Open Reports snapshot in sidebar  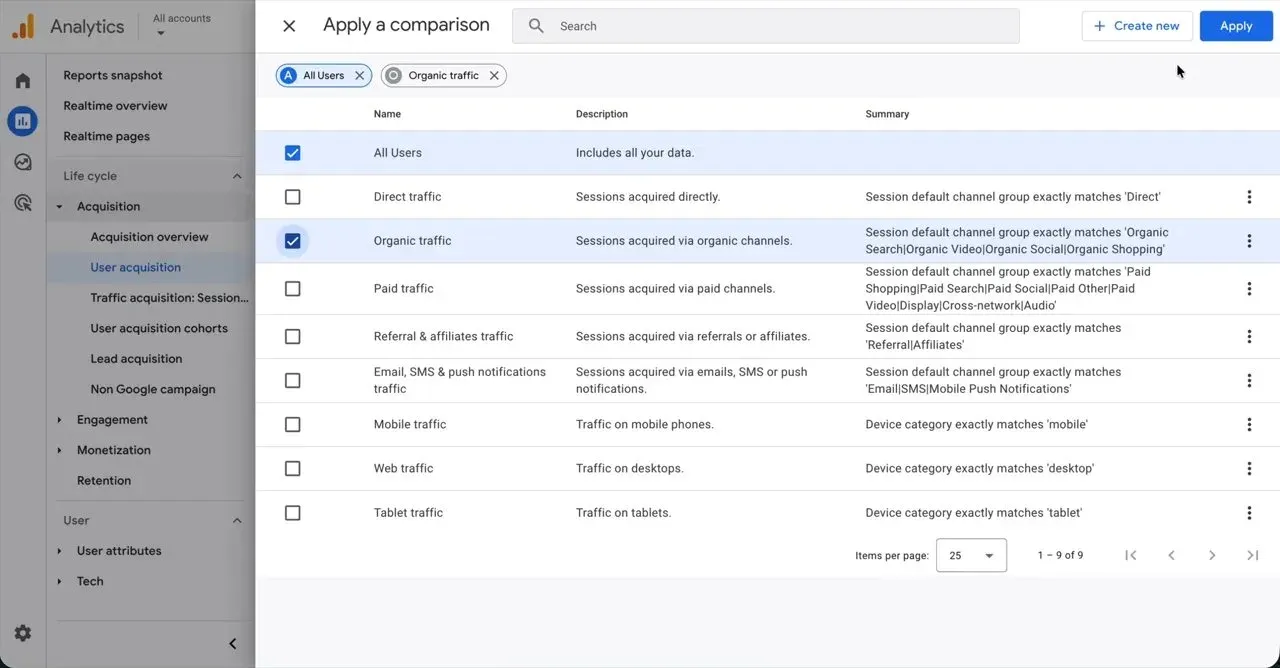(x=113, y=75)
